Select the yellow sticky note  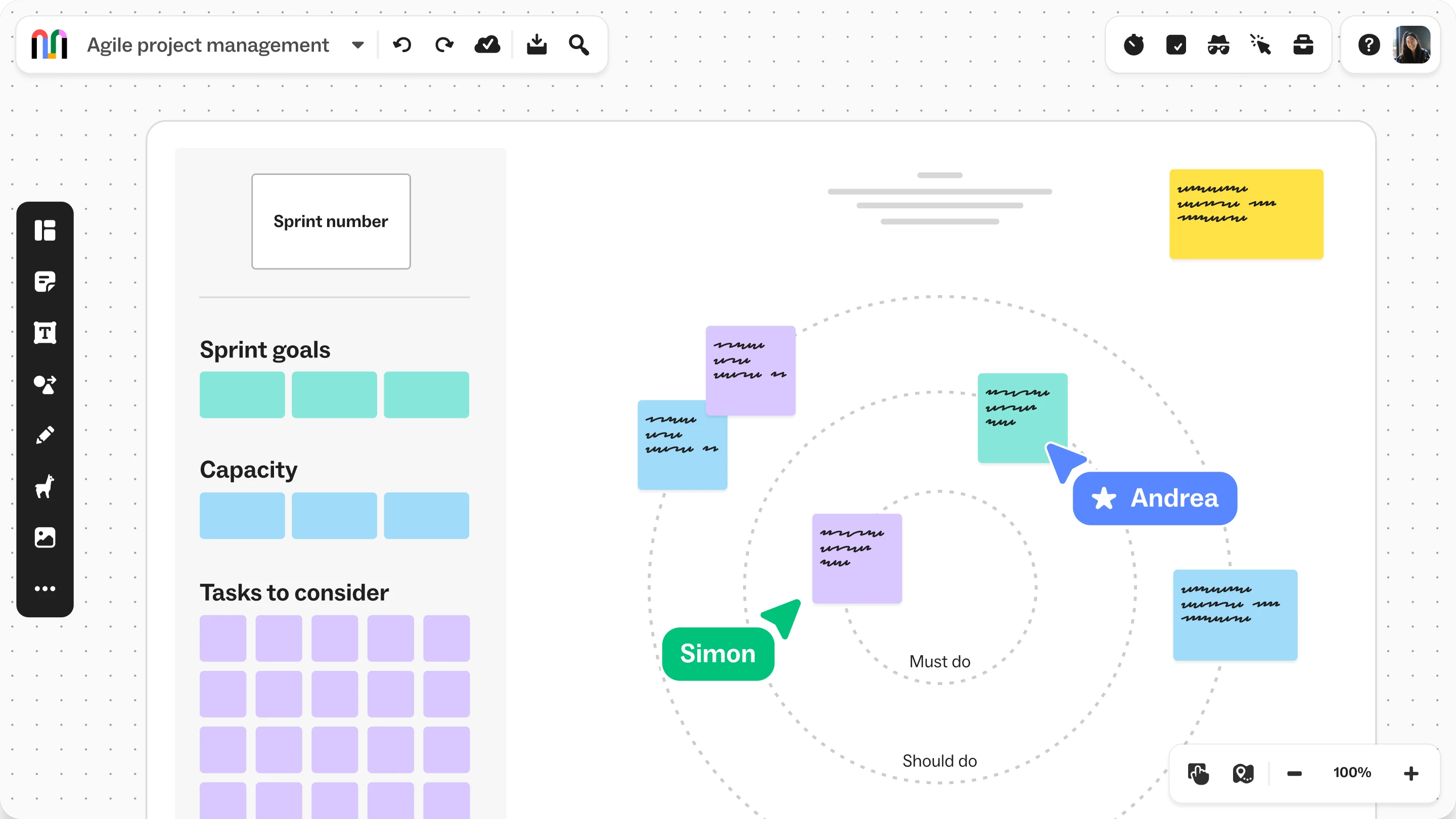coord(1246,214)
